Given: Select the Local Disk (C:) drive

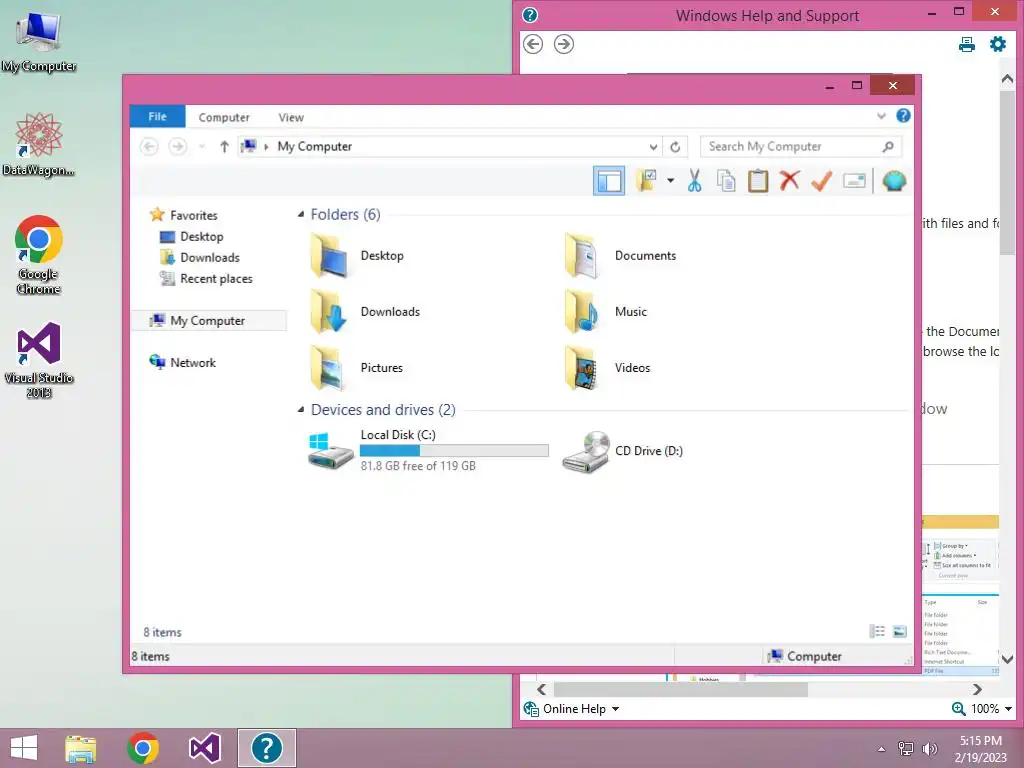Looking at the screenshot, I should click(428, 451).
